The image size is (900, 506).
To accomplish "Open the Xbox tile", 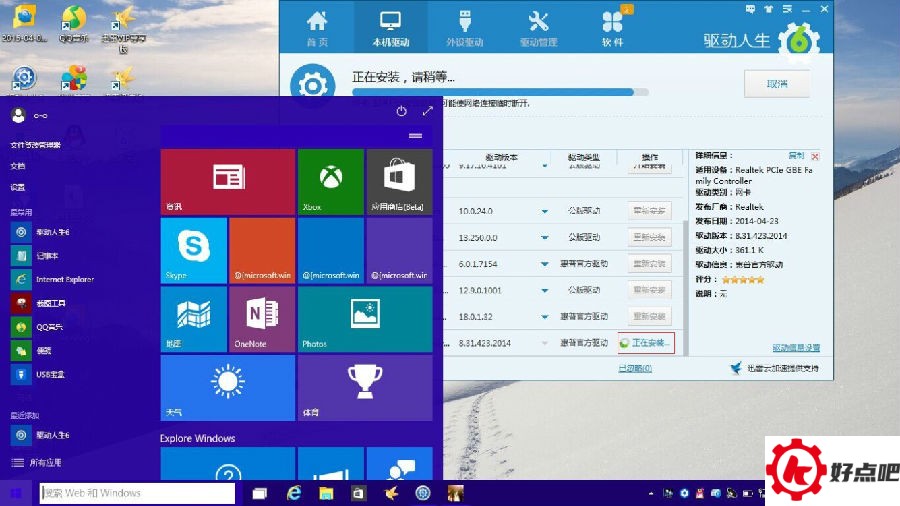I will 331,182.
